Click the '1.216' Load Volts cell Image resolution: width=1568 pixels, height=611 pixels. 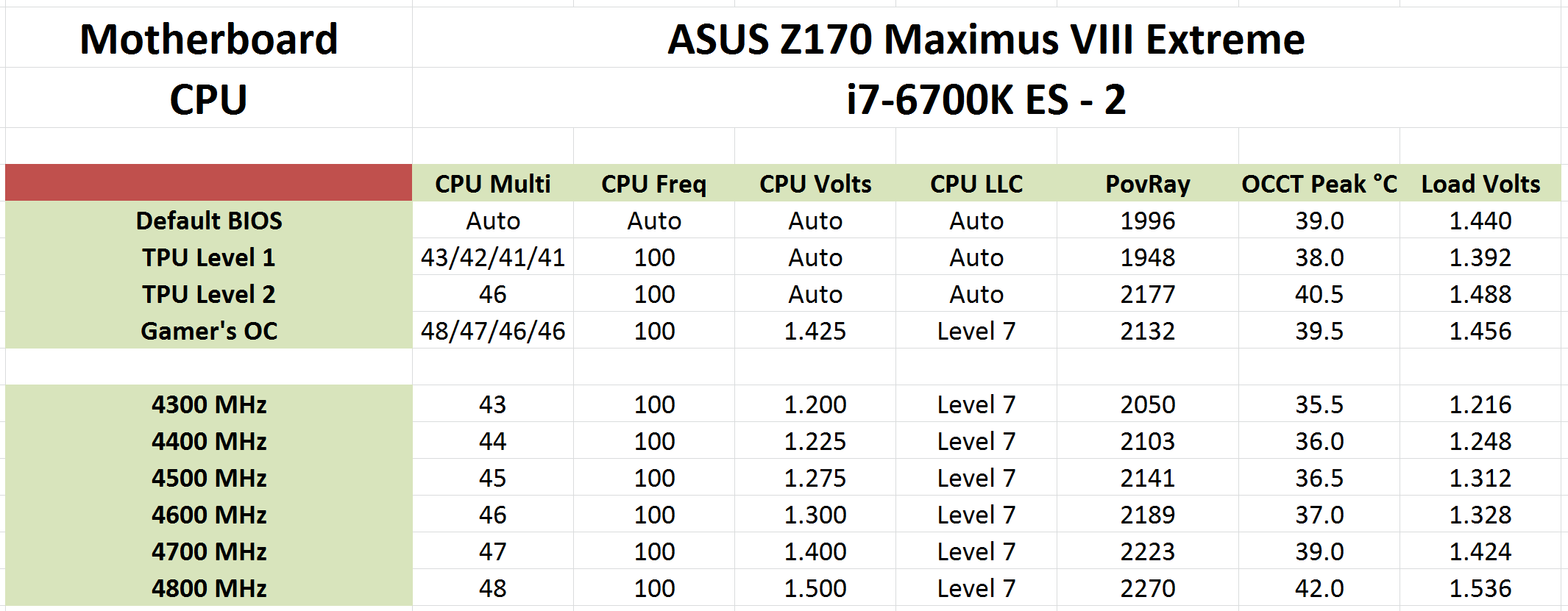click(1480, 404)
